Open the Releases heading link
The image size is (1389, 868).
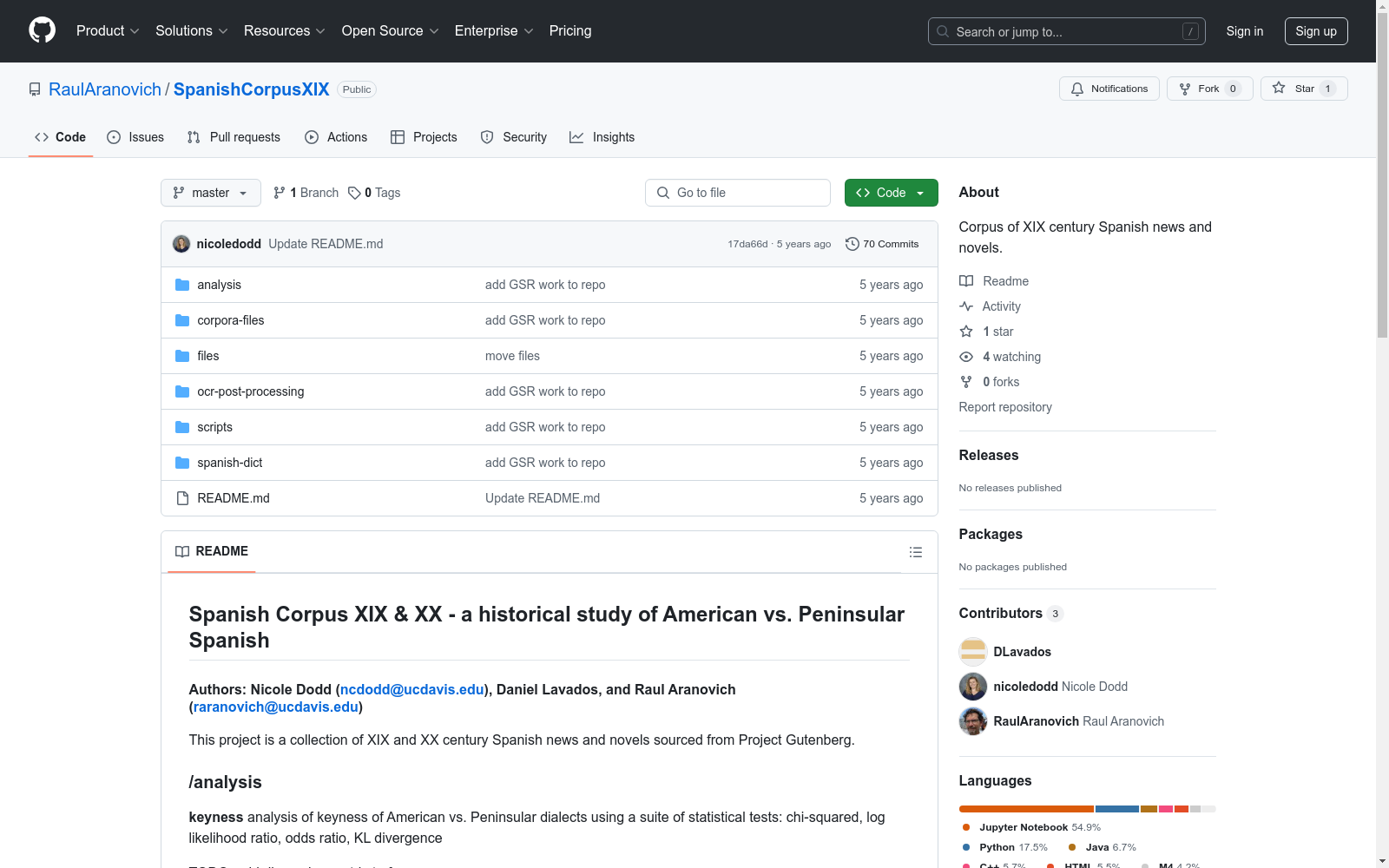pos(989,455)
